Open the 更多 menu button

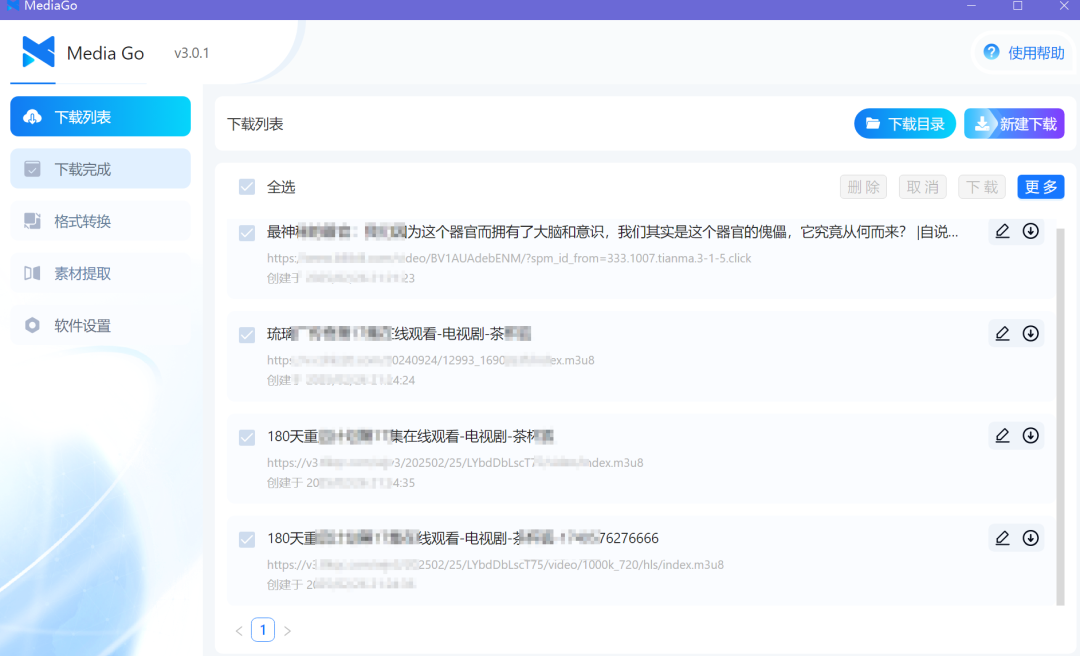click(x=1041, y=187)
